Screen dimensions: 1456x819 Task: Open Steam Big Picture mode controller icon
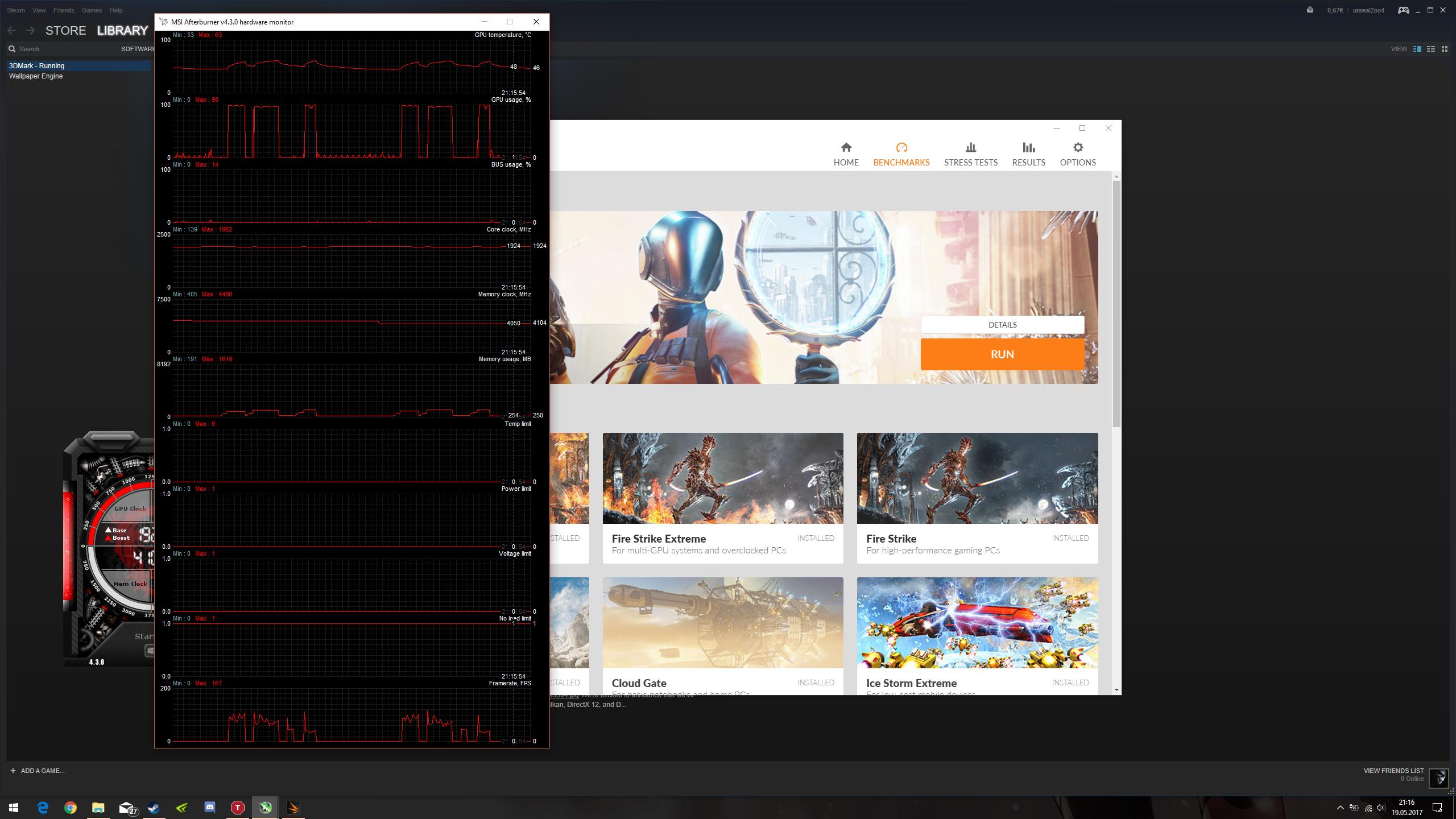(x=1403, y=10)
